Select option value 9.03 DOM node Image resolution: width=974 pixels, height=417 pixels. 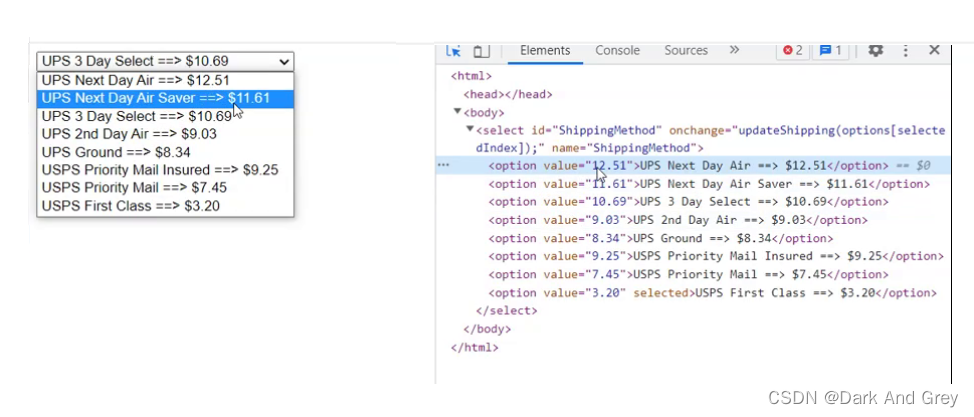tap(678, 220)
